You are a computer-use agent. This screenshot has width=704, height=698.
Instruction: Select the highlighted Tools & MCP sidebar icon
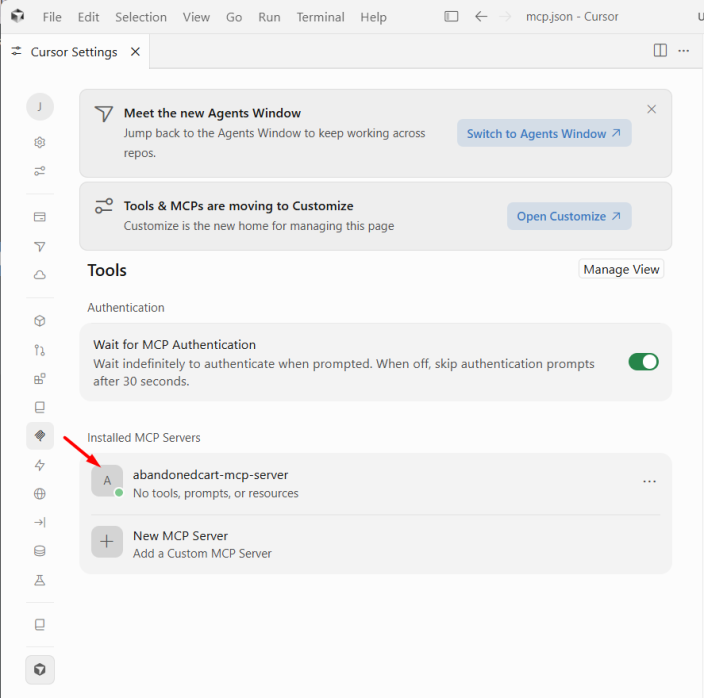[x=40, y=436]
